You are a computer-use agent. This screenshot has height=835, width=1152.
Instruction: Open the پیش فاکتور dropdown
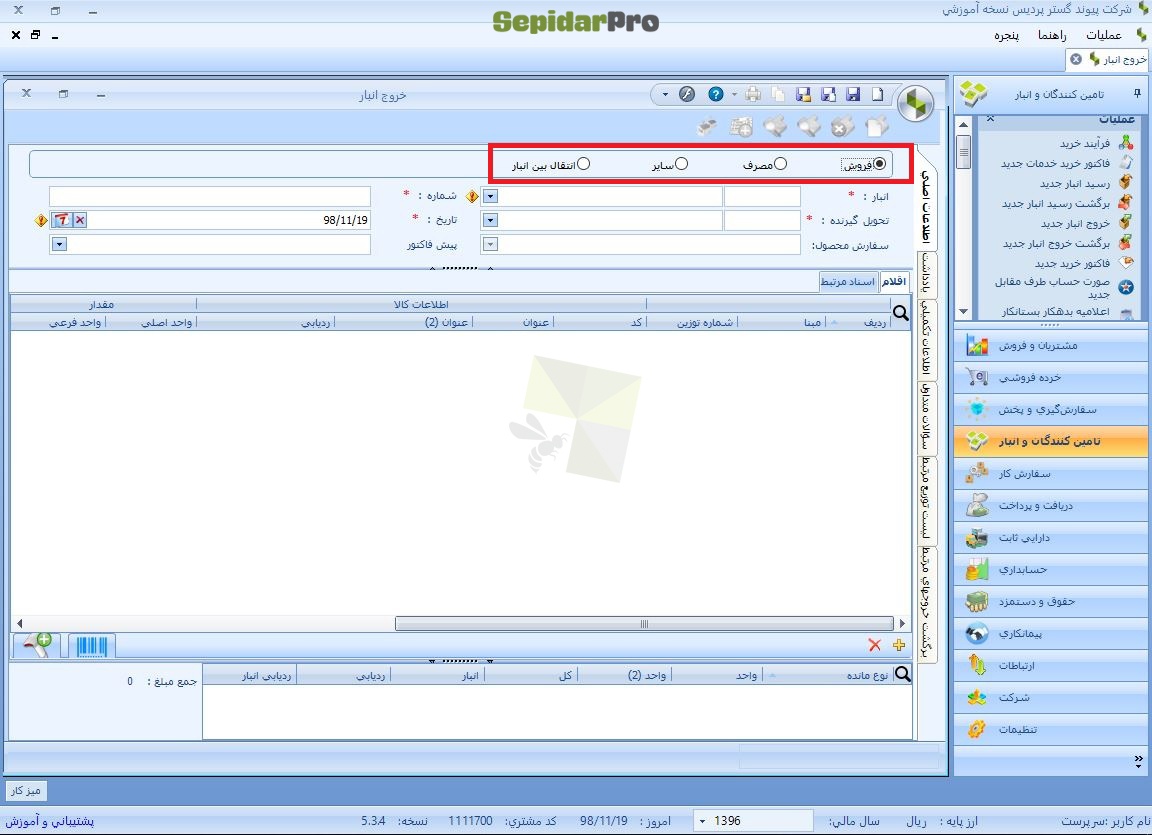point(60,244)
